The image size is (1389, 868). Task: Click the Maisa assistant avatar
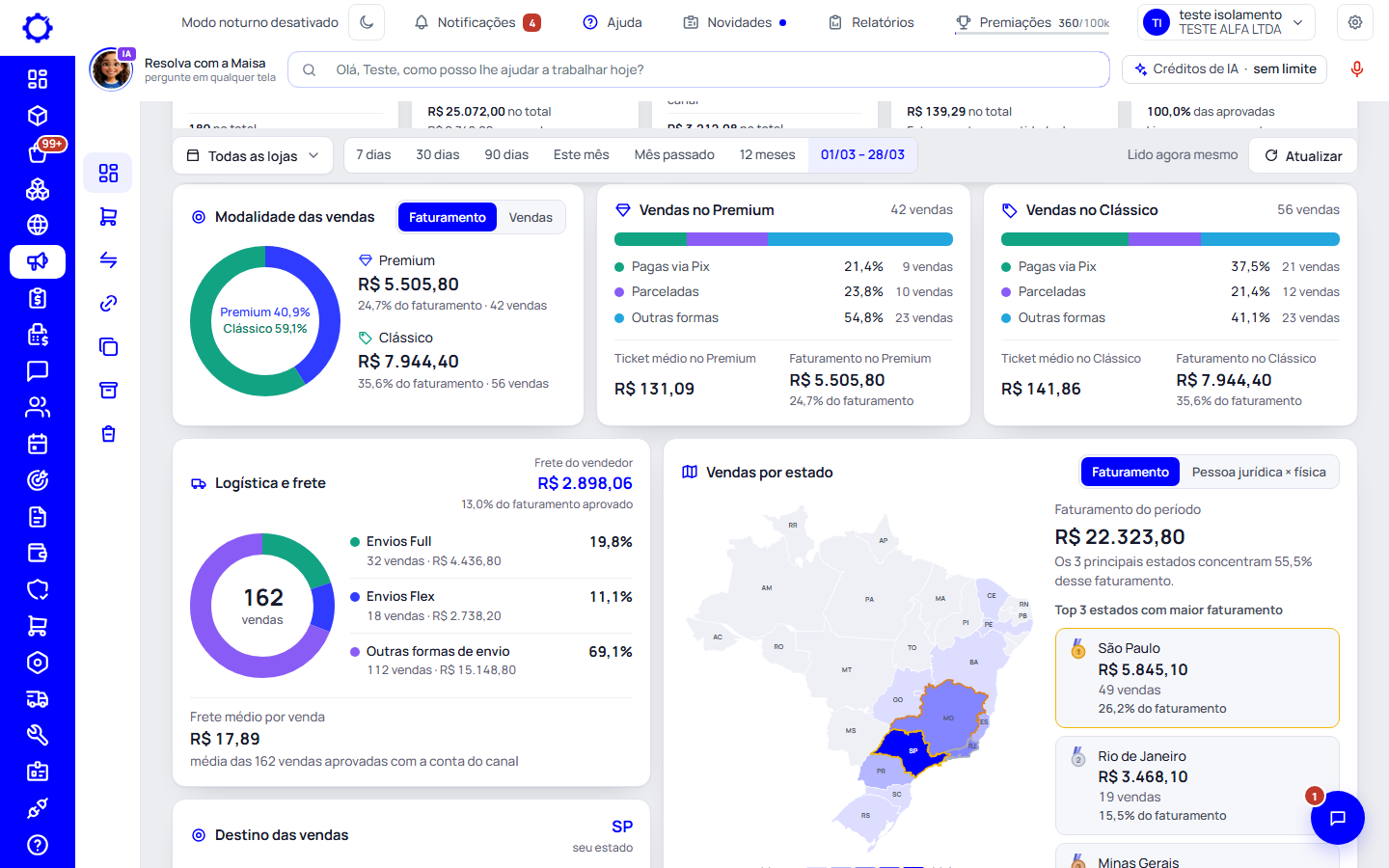pos(111,69)
